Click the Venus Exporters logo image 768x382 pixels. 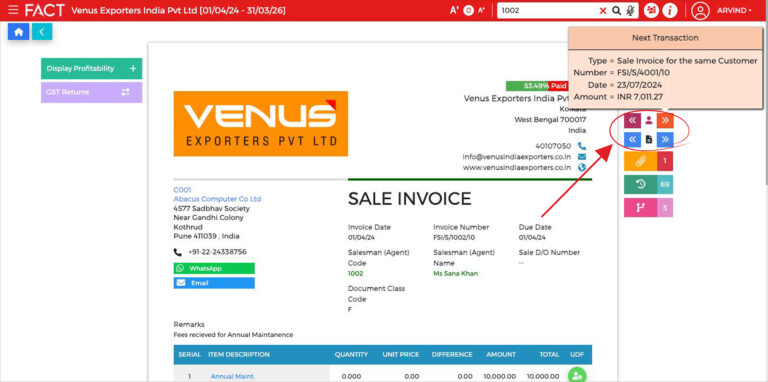coord(261,123)
